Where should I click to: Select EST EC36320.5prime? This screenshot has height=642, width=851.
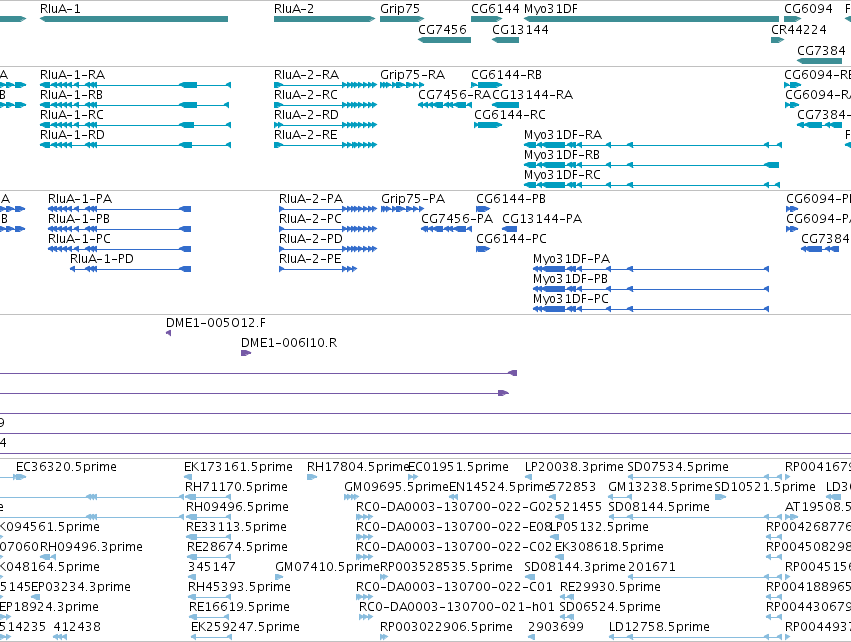pyautogui.click(x=66, y=467)
